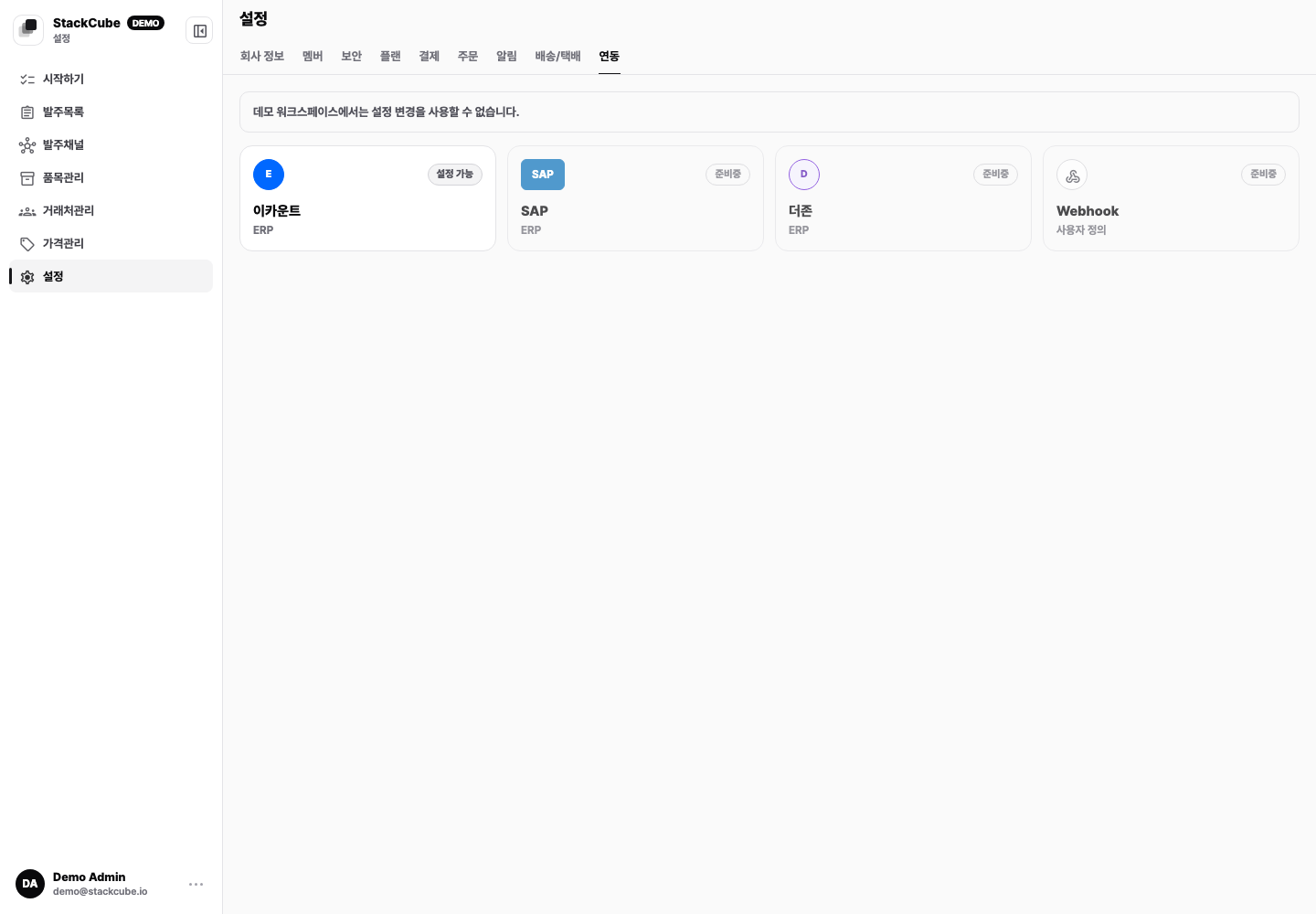Viewport: 1316px width, 914px height.
Task: Click the purple D icon for 더존
Action: [804, 175]
